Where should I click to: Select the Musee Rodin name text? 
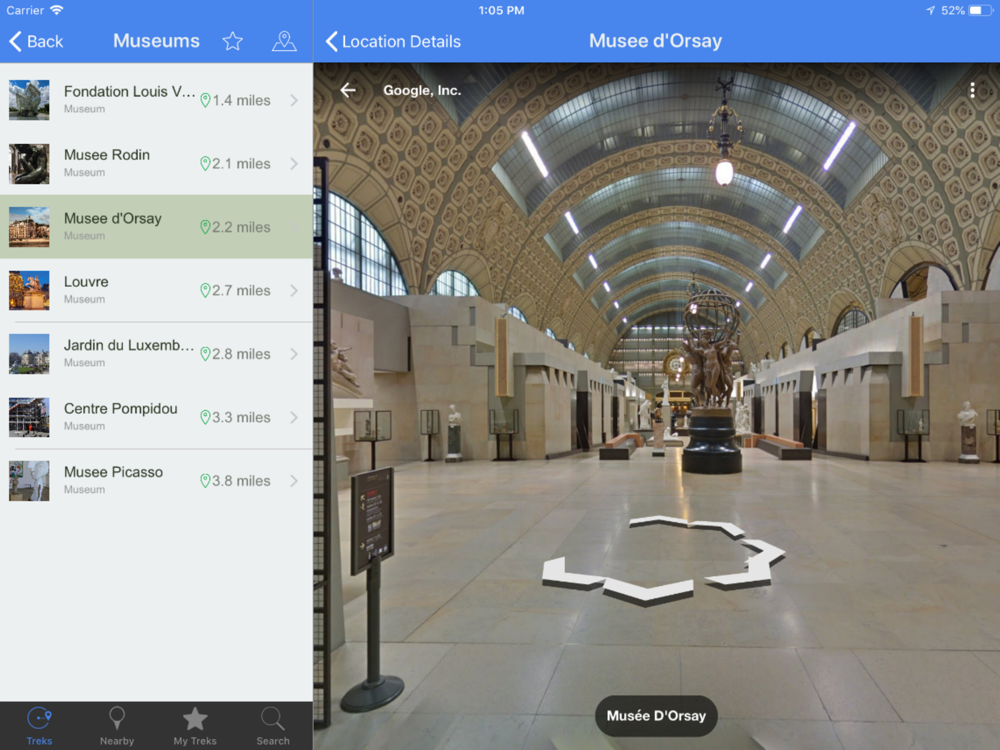(107, 155)
